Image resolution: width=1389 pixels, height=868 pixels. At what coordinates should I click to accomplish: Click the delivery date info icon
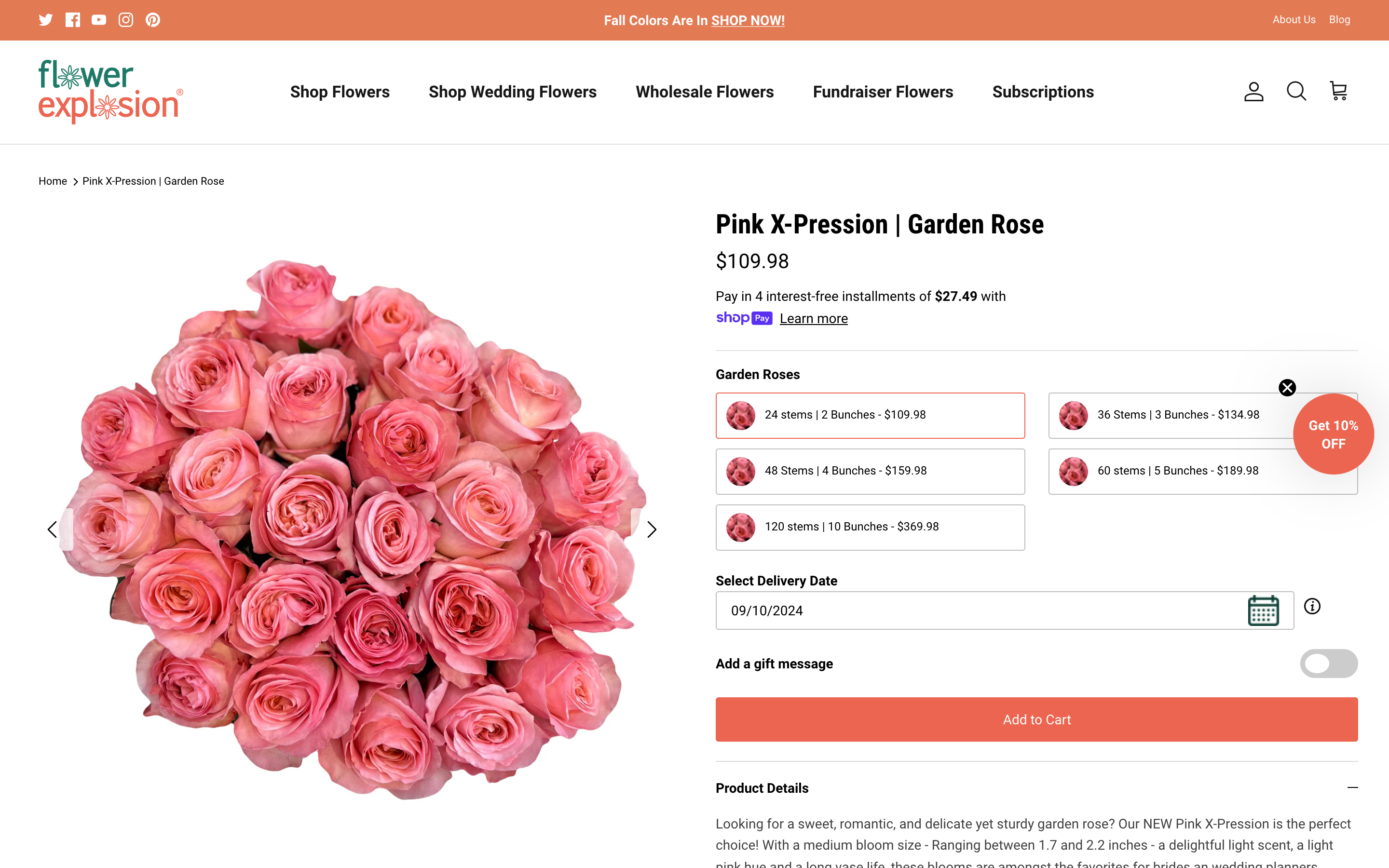(1313, 606)
